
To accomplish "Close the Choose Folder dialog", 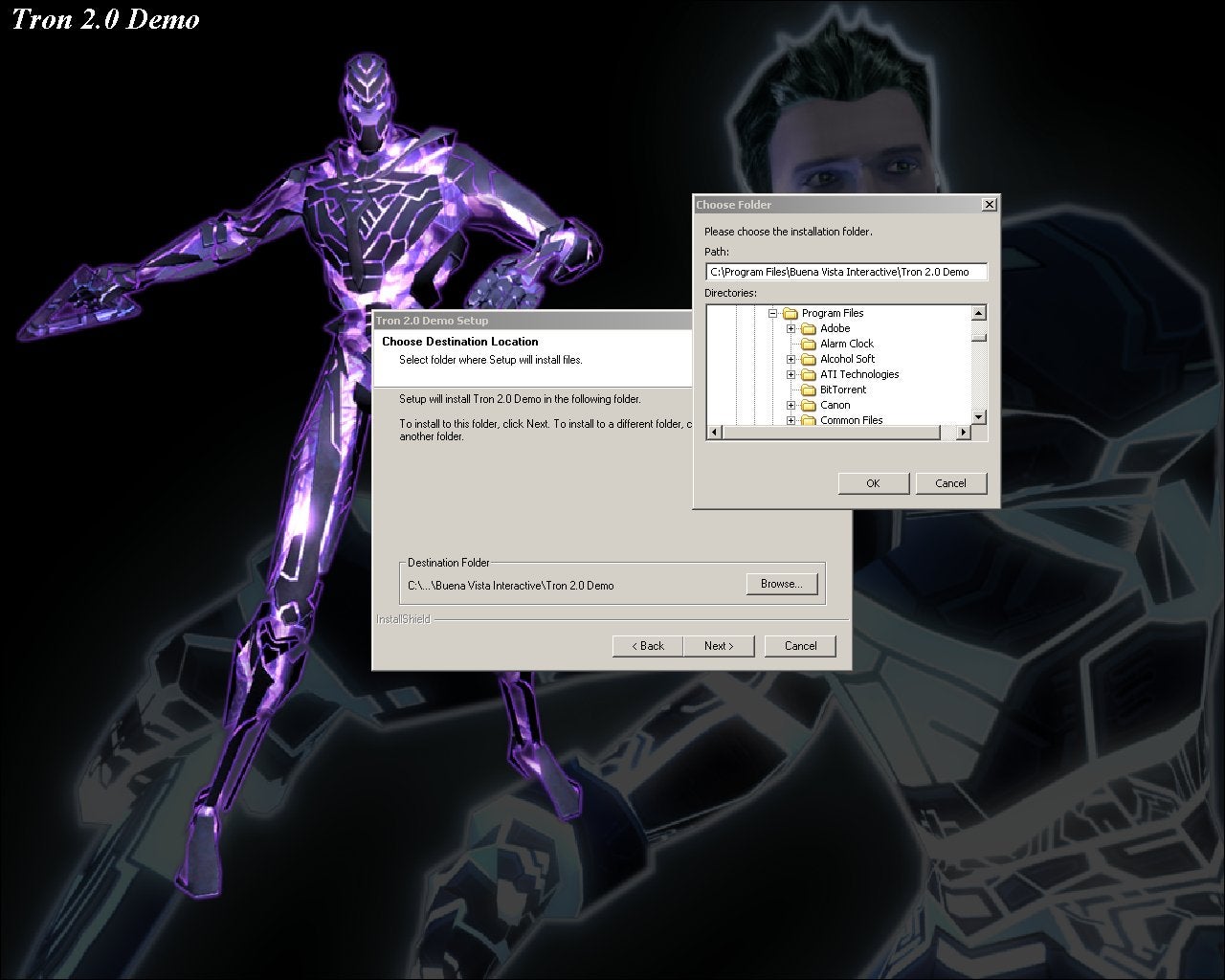I will pyautogui.click(x=990, y=204).
